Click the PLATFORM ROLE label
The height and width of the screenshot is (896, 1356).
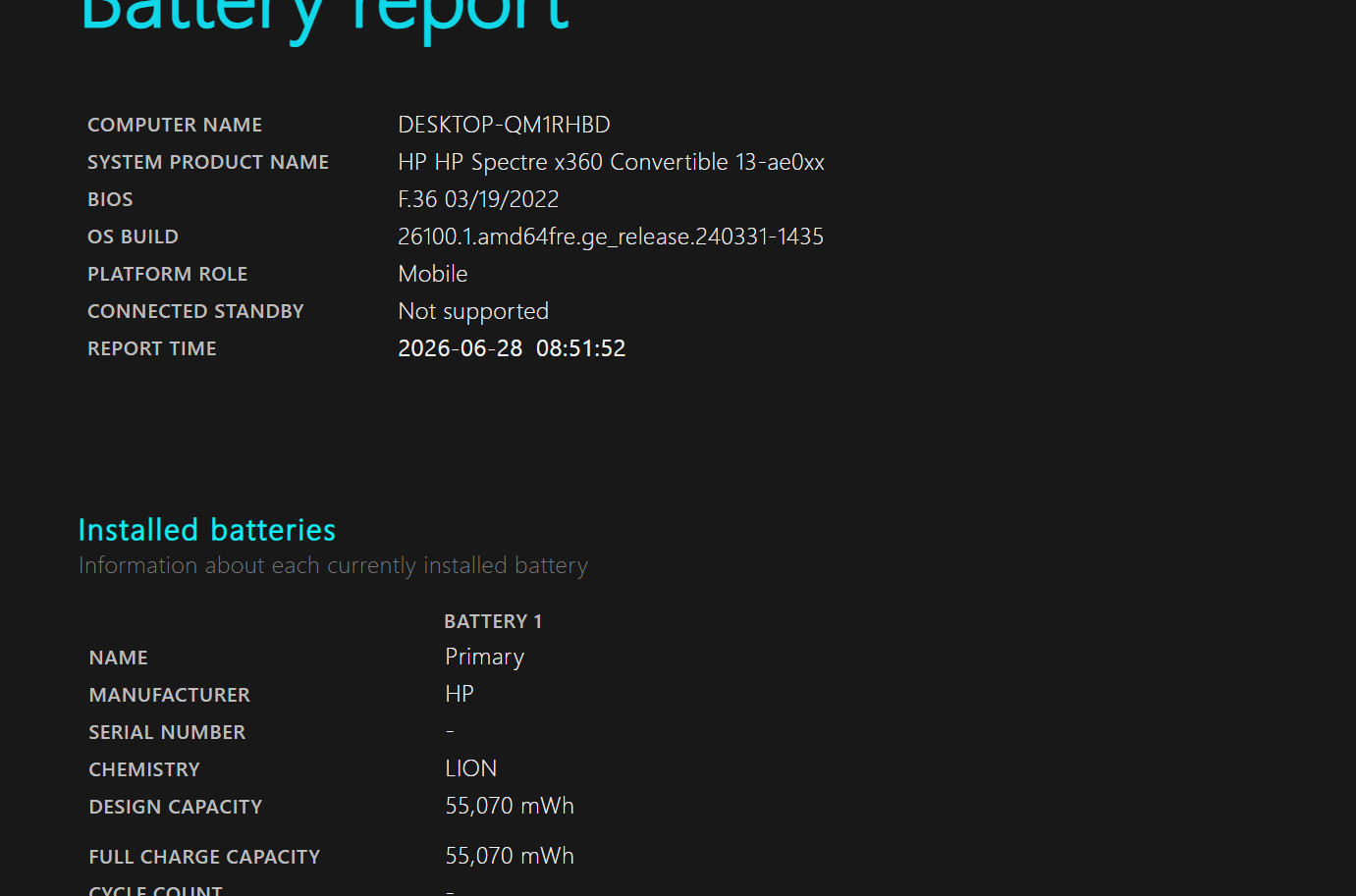click(x=167, y=274)
